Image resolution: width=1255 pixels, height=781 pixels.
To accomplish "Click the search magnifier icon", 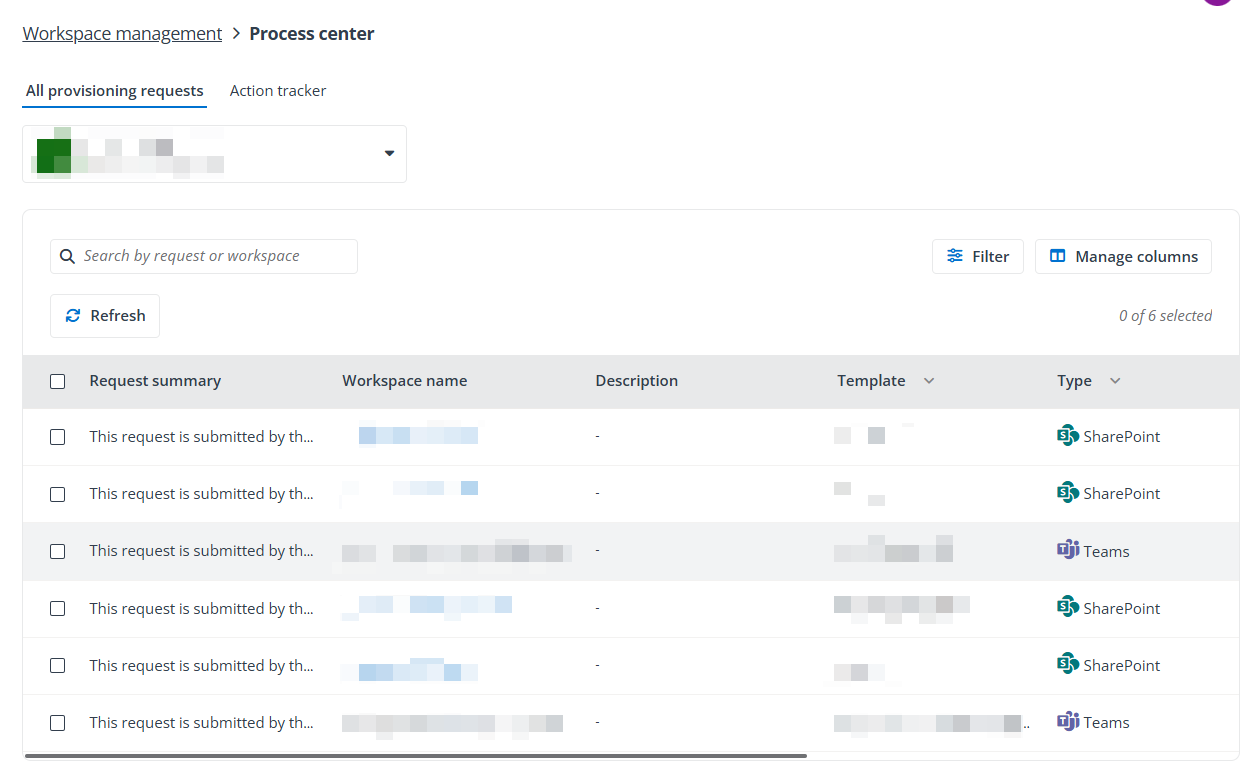I will 67,256.
